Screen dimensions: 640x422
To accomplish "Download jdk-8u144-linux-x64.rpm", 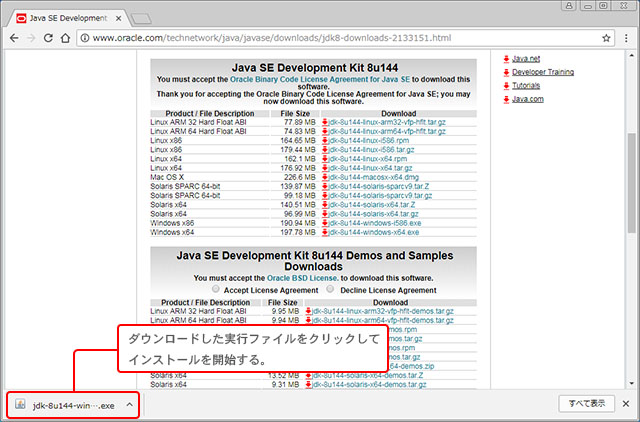I will [x=368, y=159].
